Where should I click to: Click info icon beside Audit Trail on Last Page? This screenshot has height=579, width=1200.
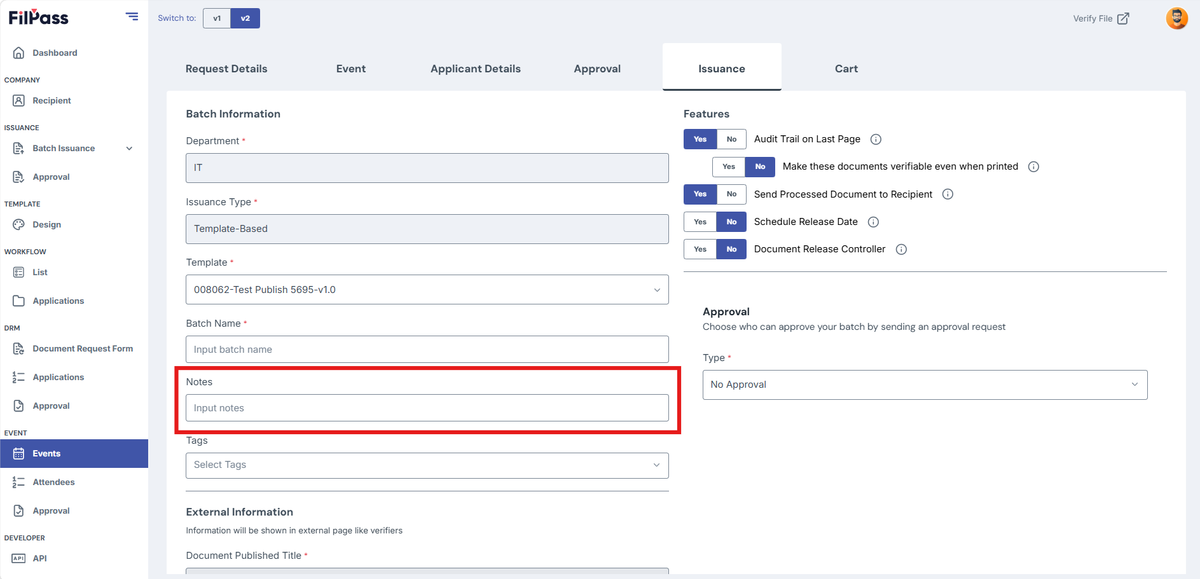pos(875,140)
